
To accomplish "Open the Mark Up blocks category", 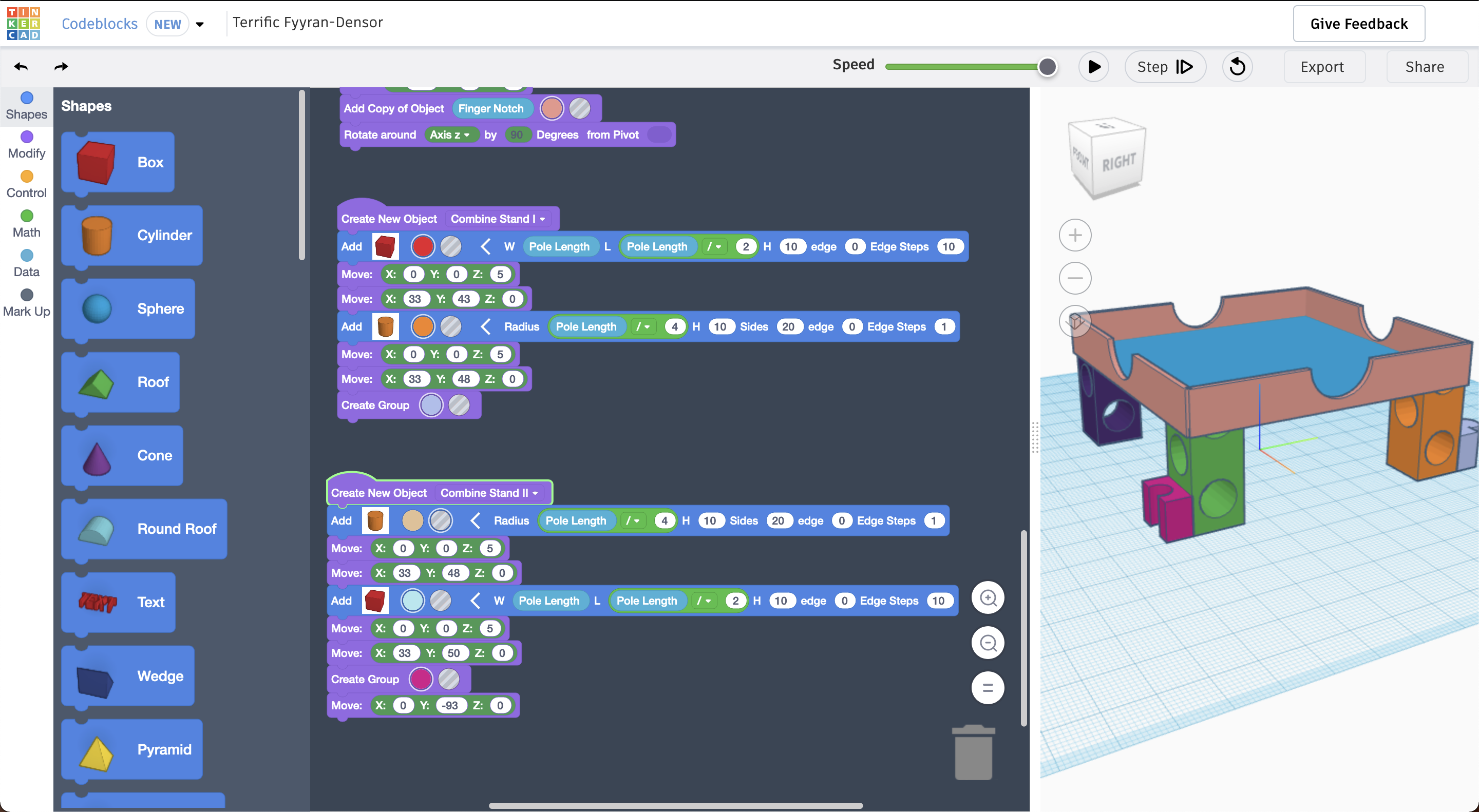I will coord(26,302).
